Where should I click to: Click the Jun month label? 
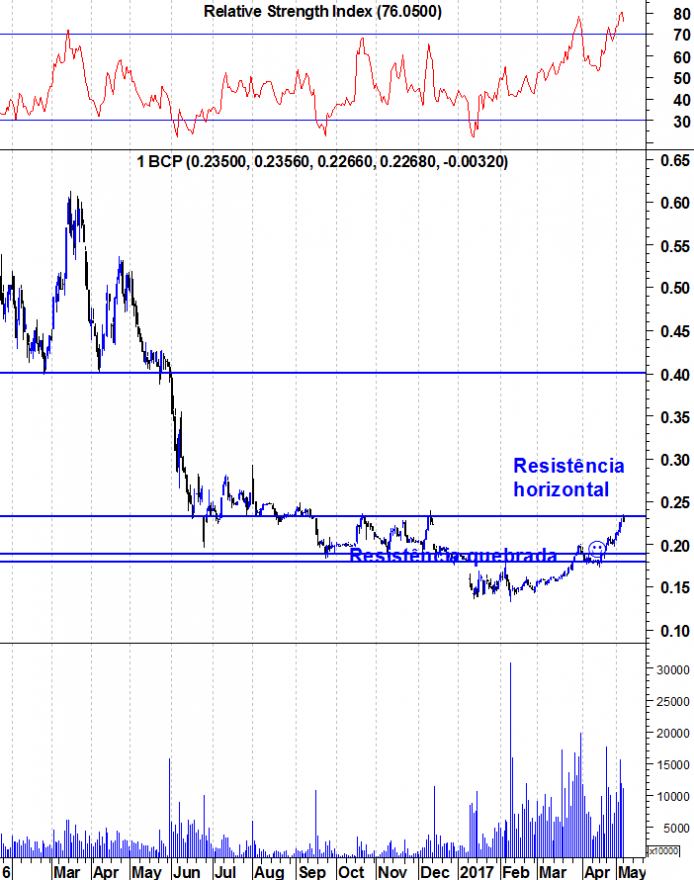tap(186, 872)
